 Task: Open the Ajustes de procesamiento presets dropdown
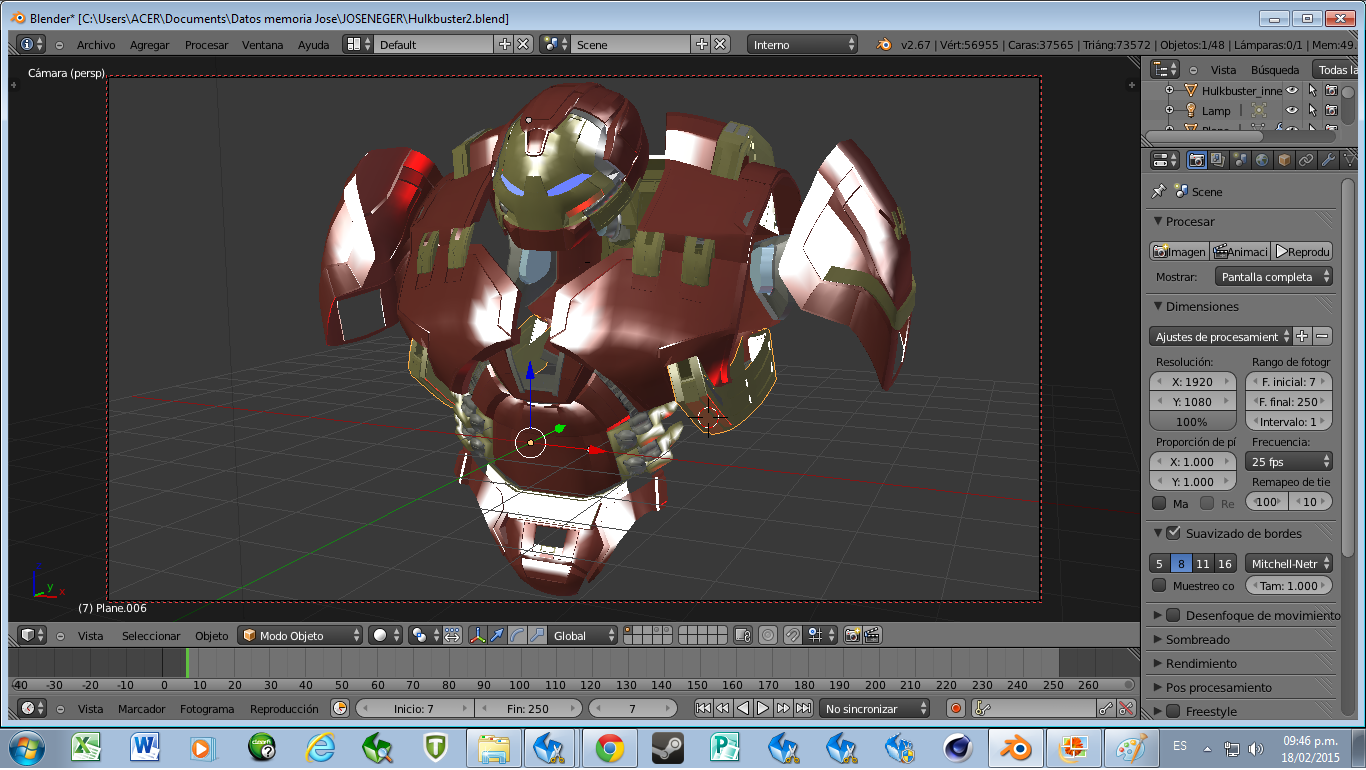[x=1220, y=337]
